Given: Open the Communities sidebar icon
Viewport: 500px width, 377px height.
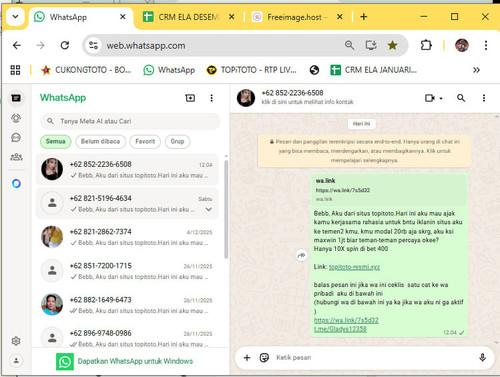Looking at the screenshot, I should 16,157.
